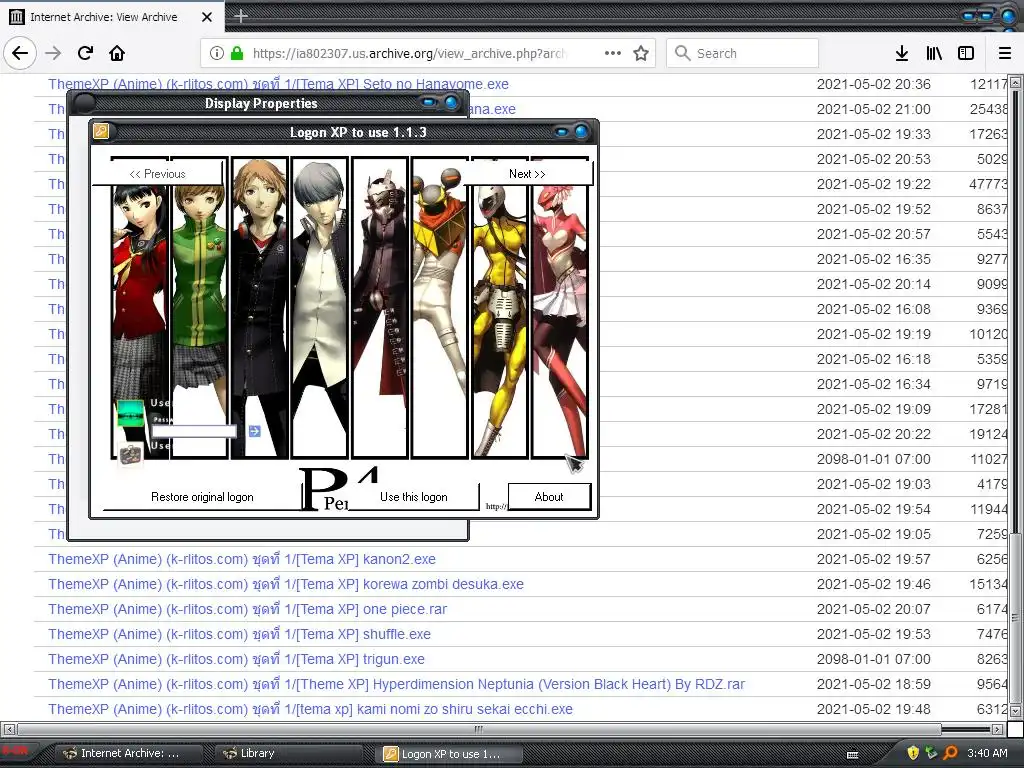Open the Downloads panel
The width and height of the screenshot is (1024, 768).
click(901, 53)
